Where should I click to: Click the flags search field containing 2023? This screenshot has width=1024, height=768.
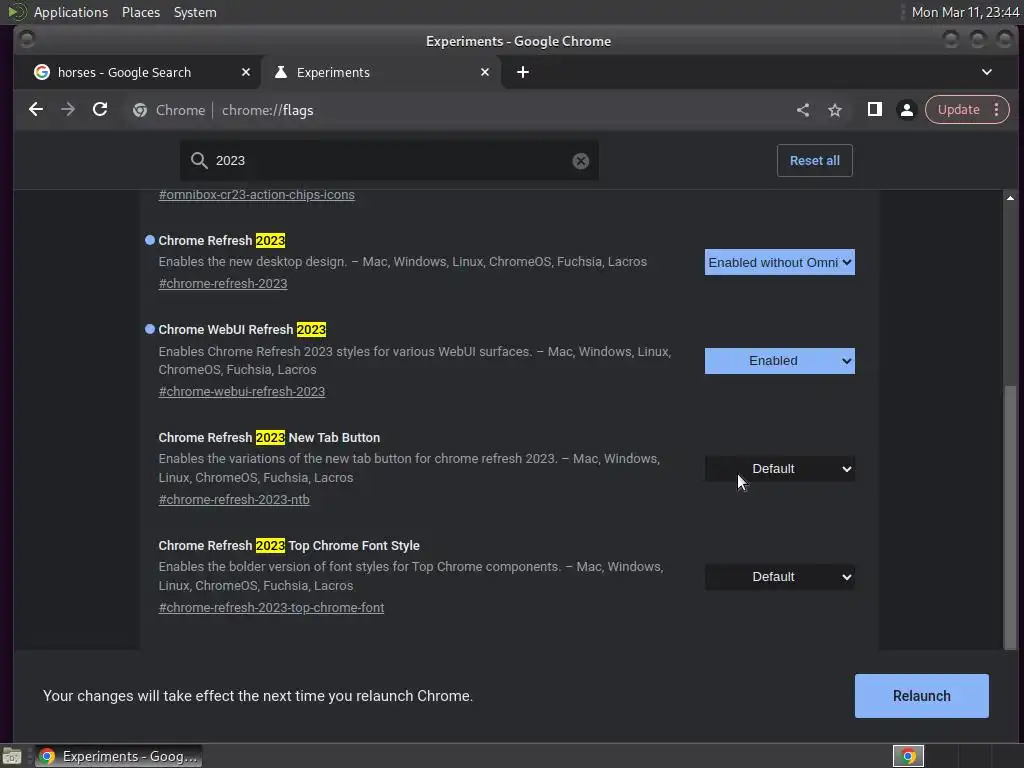point(389,161)
